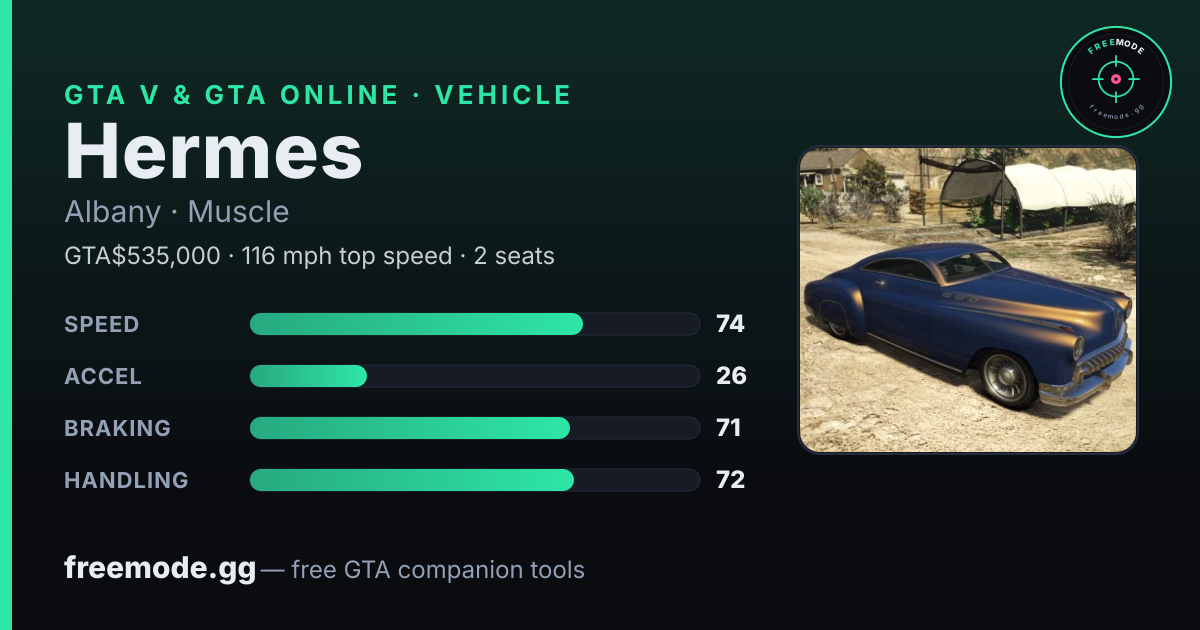
Task: Click the Speed stat bar
Action: [475, 324]
